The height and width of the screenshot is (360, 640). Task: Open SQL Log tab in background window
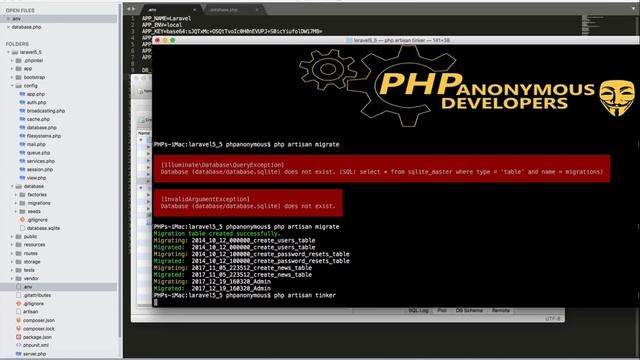[x=418, y=311]
